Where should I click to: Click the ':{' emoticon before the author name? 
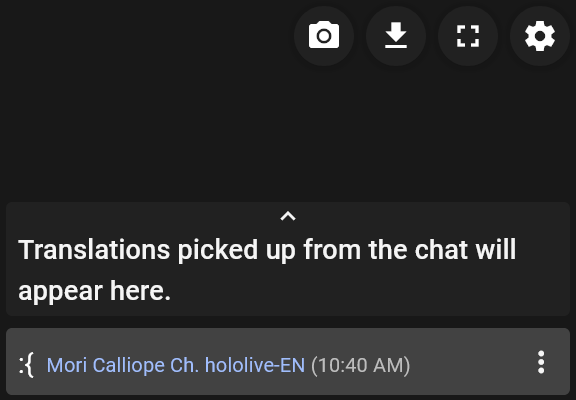[26, 365]
